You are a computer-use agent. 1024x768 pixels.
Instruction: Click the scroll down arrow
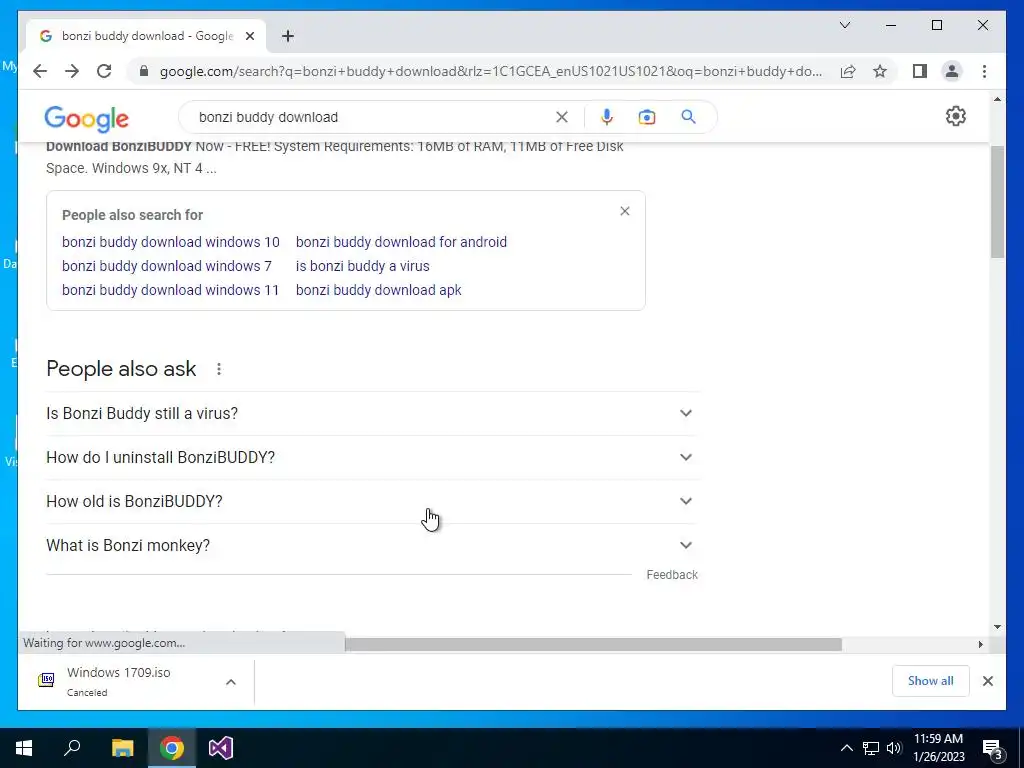pos(997,627)
